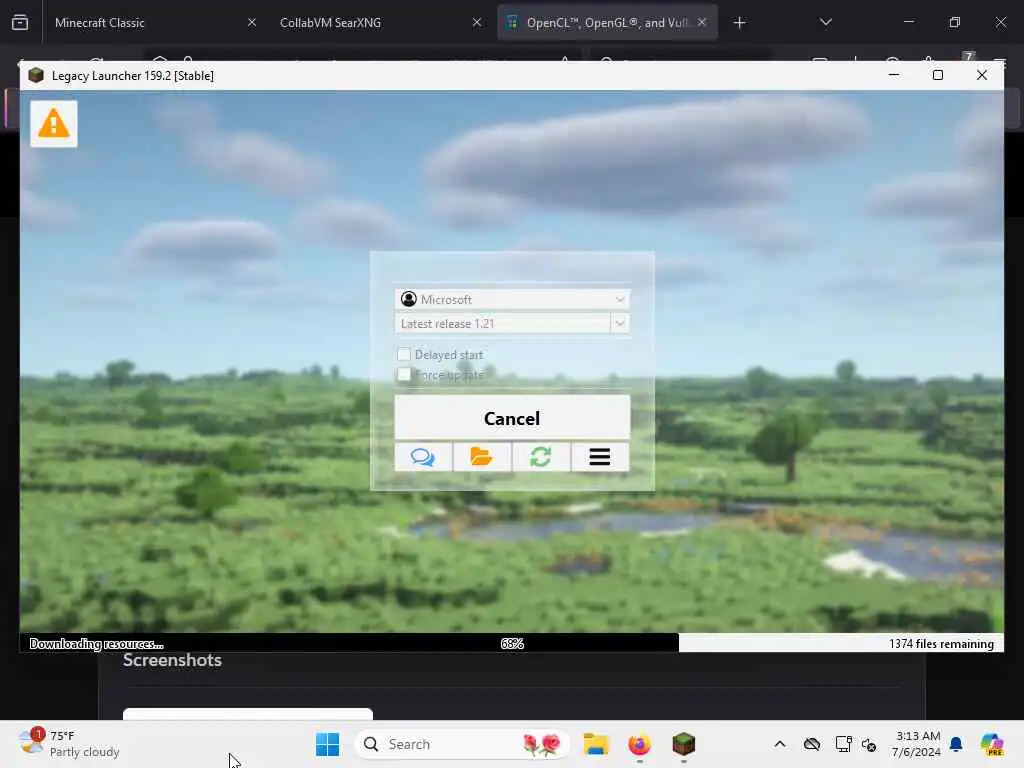This screenshot has width=1024, height=768.
Task: Close the CollabVM SearXNG tab
Action: click(x=477, y=23)
